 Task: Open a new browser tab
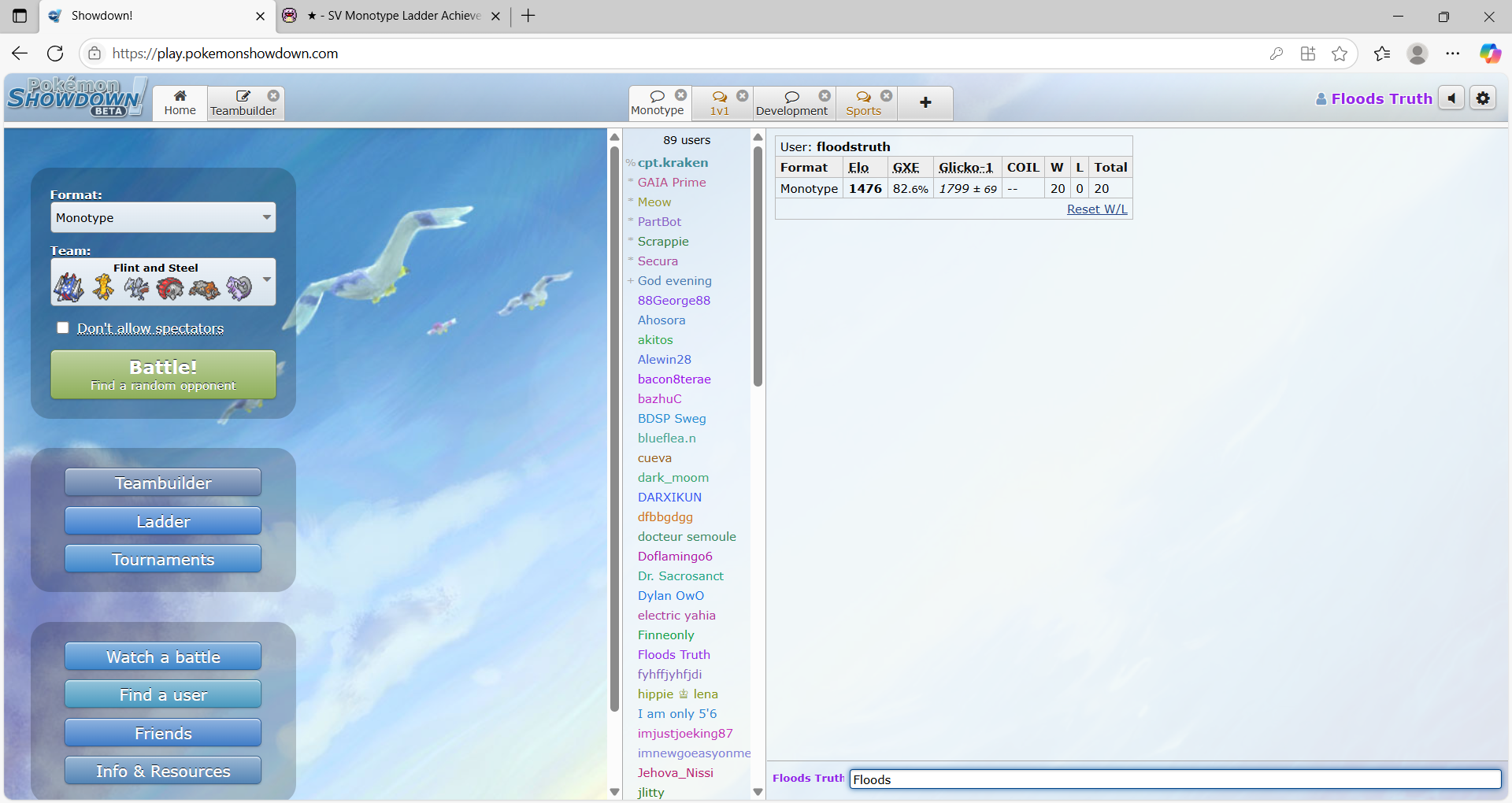[x=528, y=16]
